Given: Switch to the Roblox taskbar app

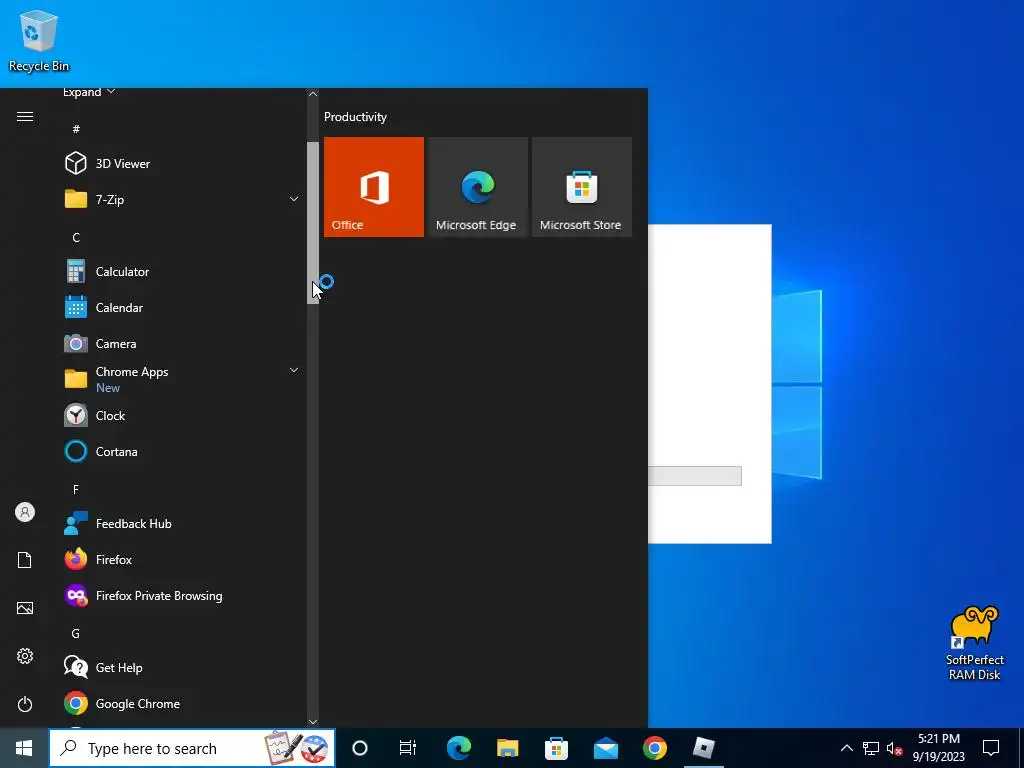Looking at the screenshot, I should tap(703, 748).
